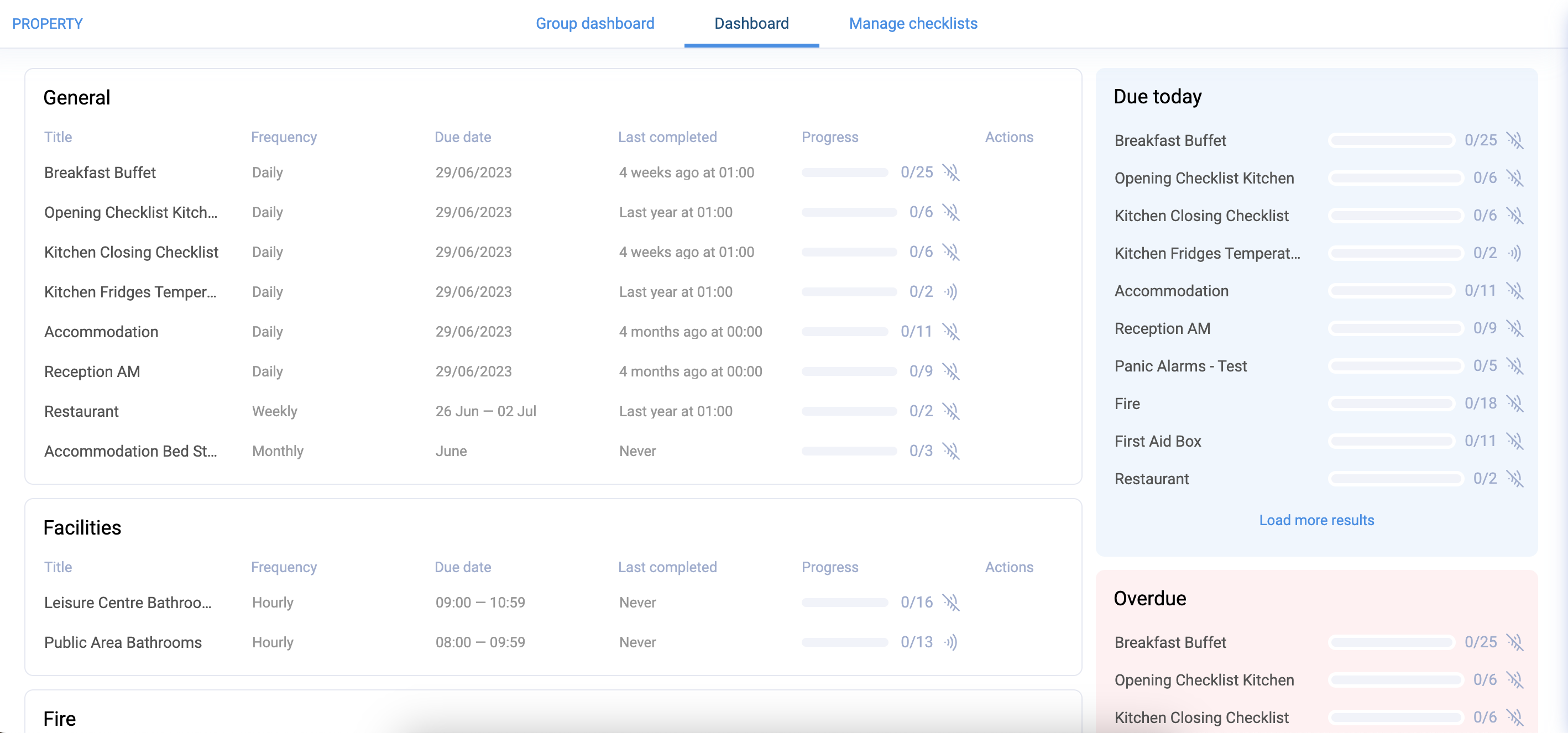Screen dimensions: 1568x733
Task: Click the Fire checklist progress bar in Due today
Action: pos(1392,403)
